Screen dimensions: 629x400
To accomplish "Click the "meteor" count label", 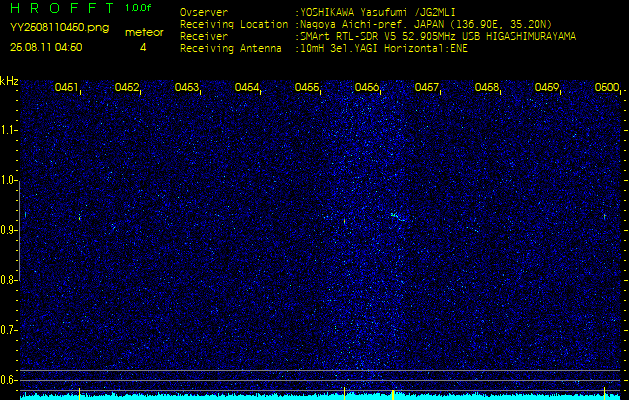I will (144, 33).
